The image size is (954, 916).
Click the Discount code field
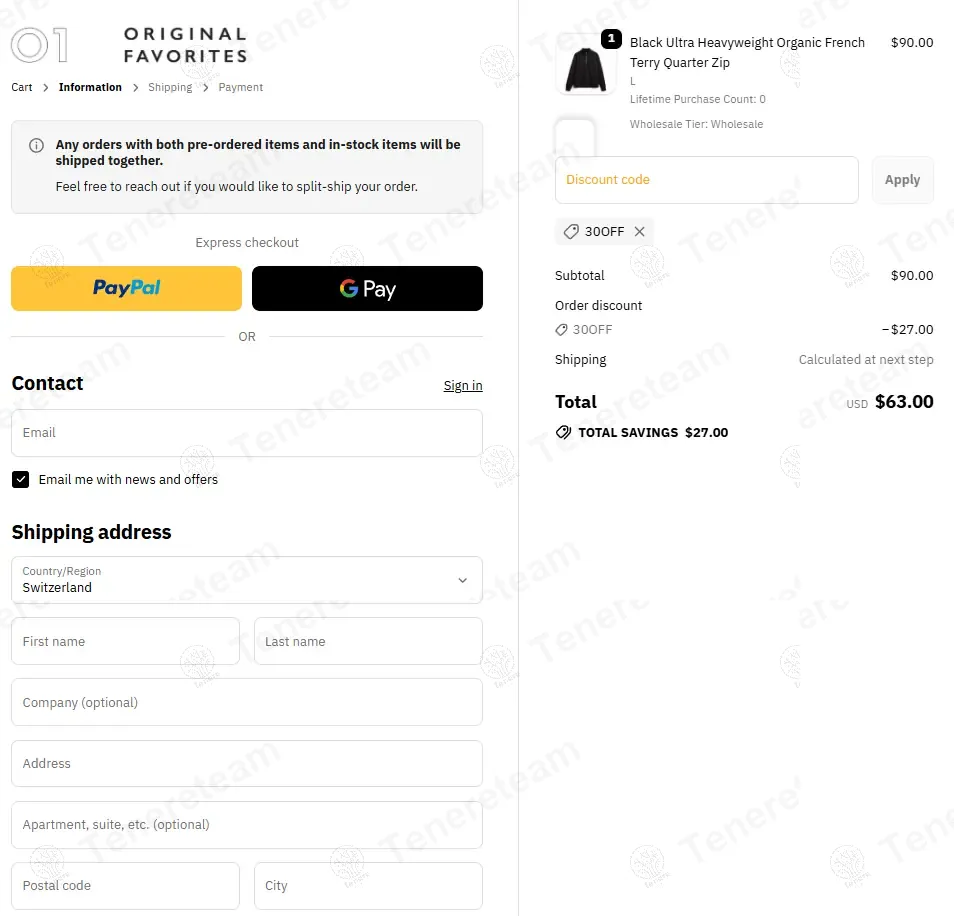coord(706,180)
